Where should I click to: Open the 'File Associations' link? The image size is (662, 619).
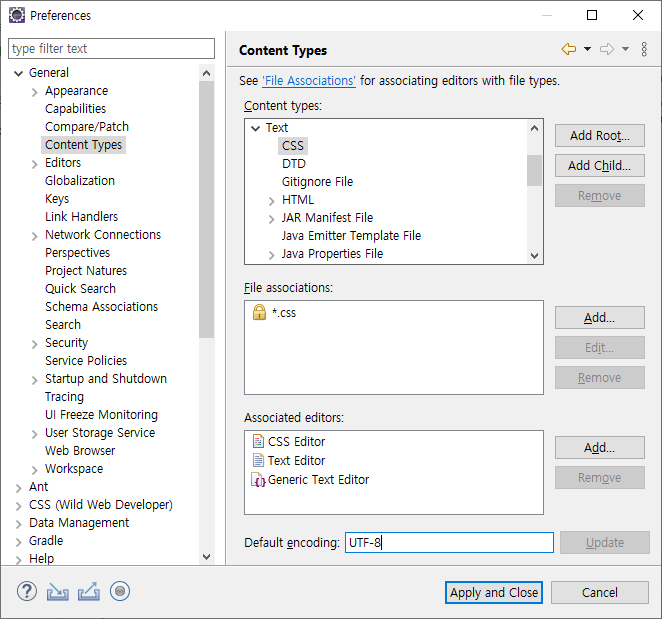click(x=309, y=80)
